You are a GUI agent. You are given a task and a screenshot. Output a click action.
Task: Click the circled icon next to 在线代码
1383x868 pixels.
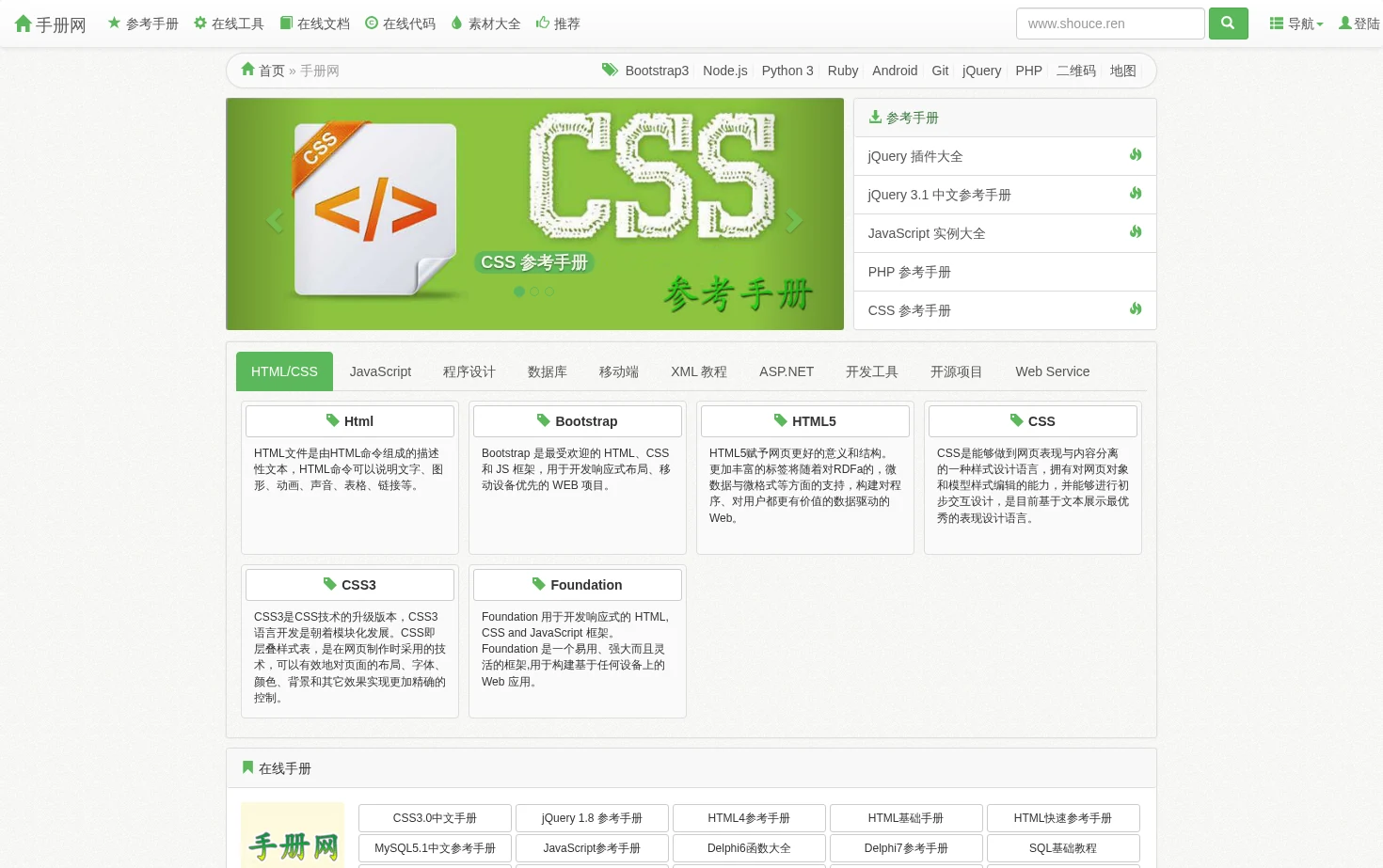click(x=372, y=23)
